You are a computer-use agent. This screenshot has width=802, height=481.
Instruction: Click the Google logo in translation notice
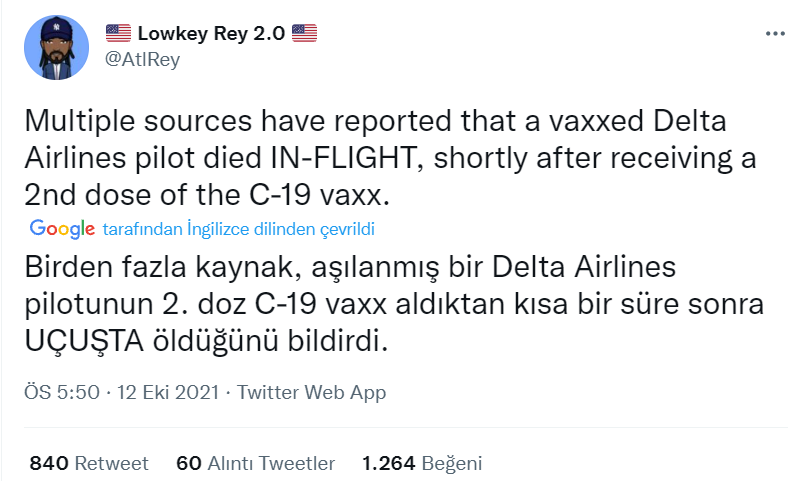(62, 228)
